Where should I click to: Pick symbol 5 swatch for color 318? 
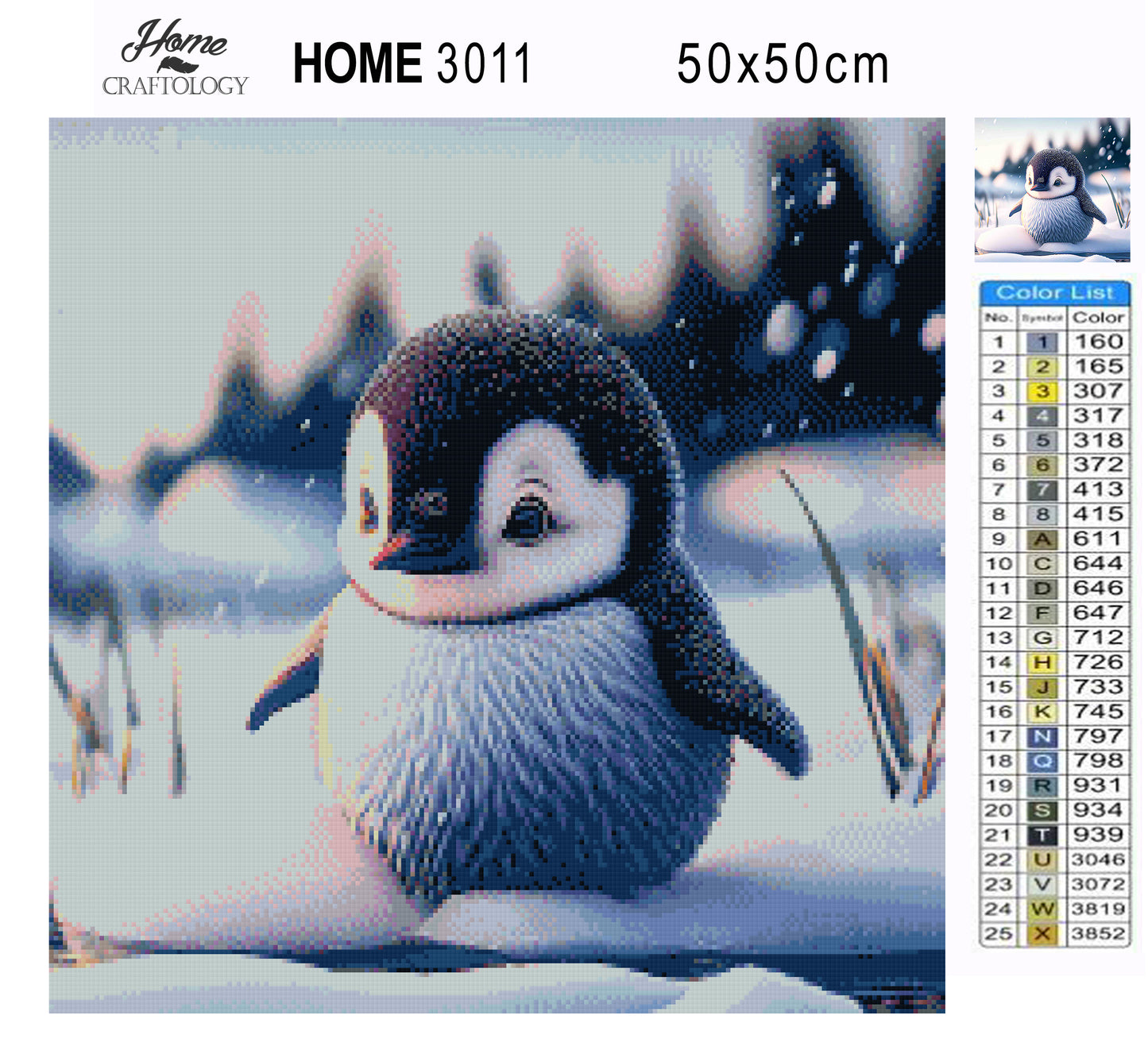pyautogui.click(x=1042, y=441)
